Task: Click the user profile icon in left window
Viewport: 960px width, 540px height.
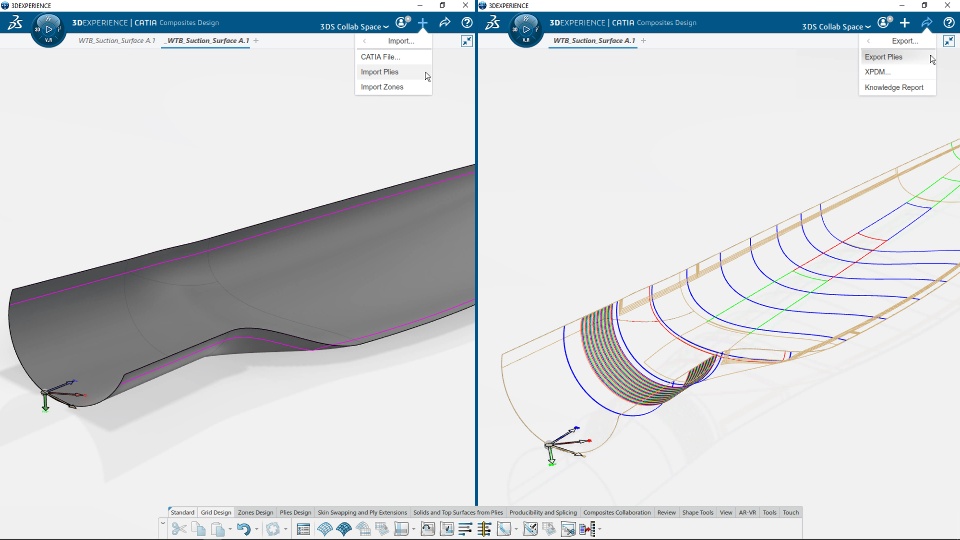Action: point(402,23)
